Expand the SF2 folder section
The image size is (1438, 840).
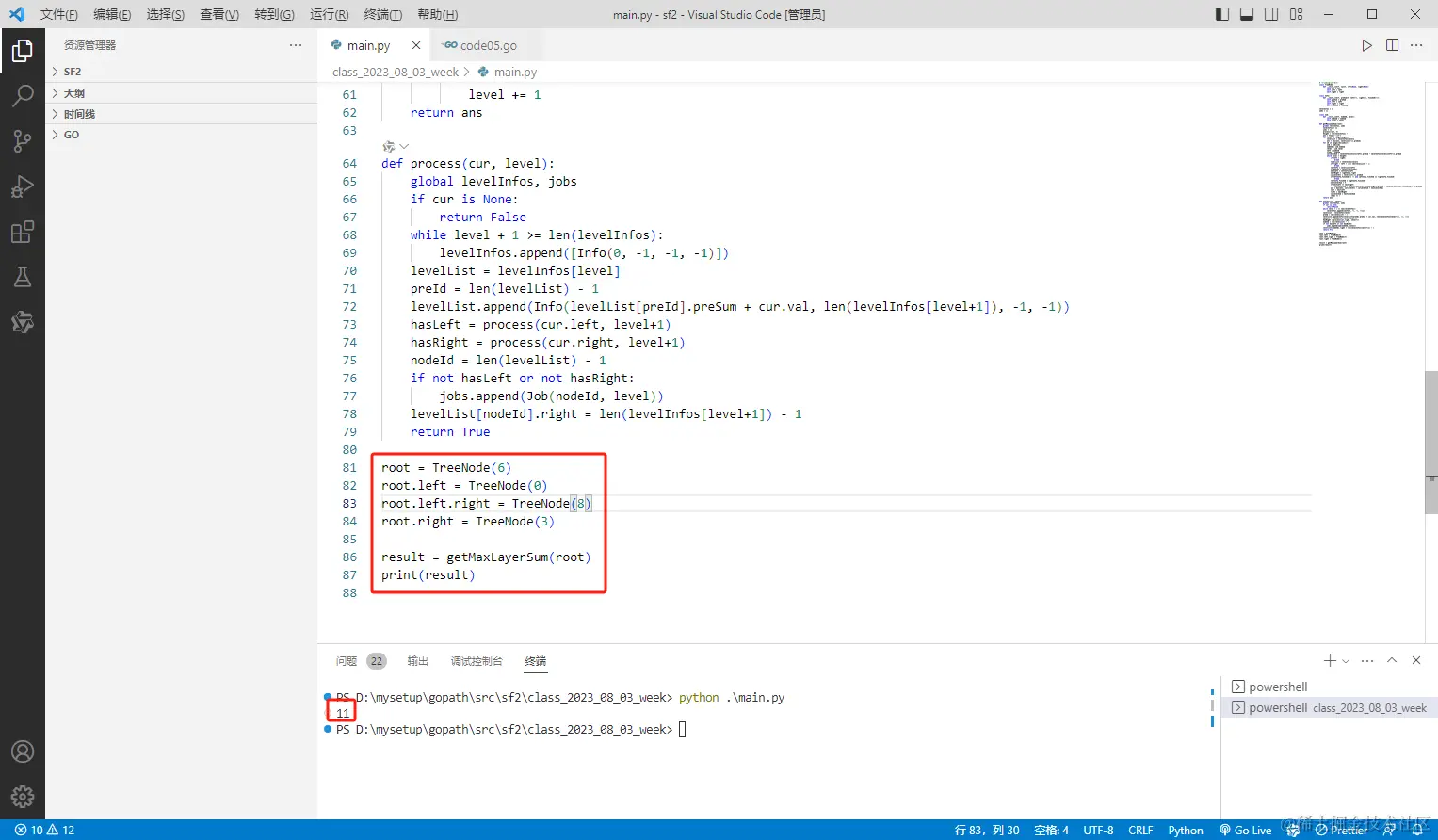[x=181, y=72]
